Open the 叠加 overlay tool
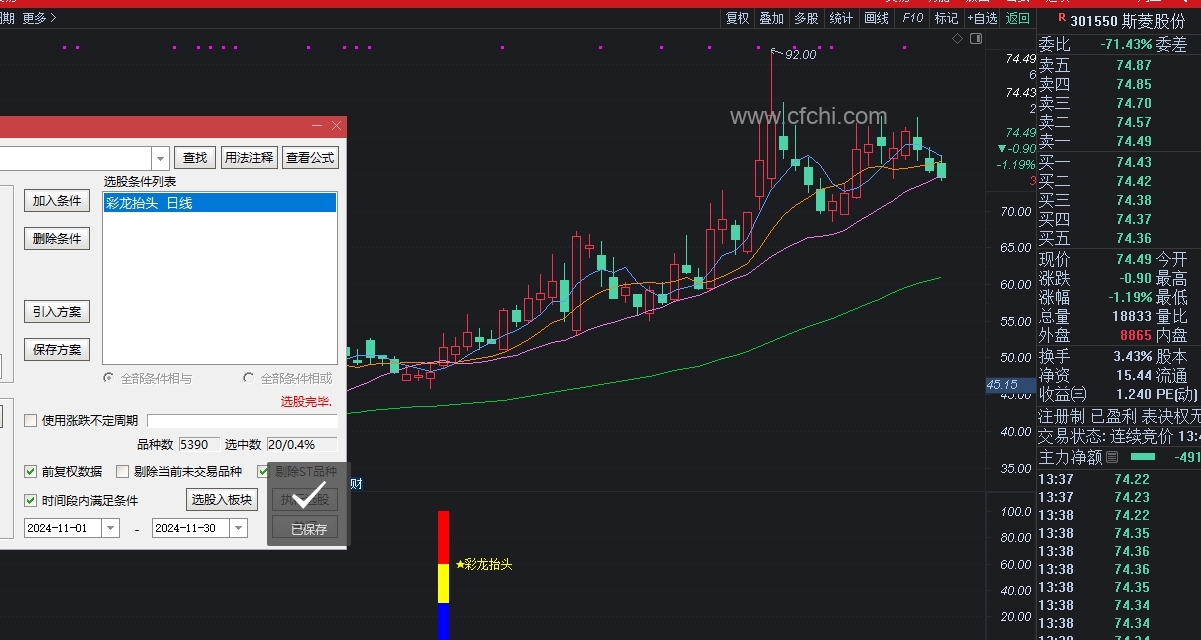 [771, 18]
